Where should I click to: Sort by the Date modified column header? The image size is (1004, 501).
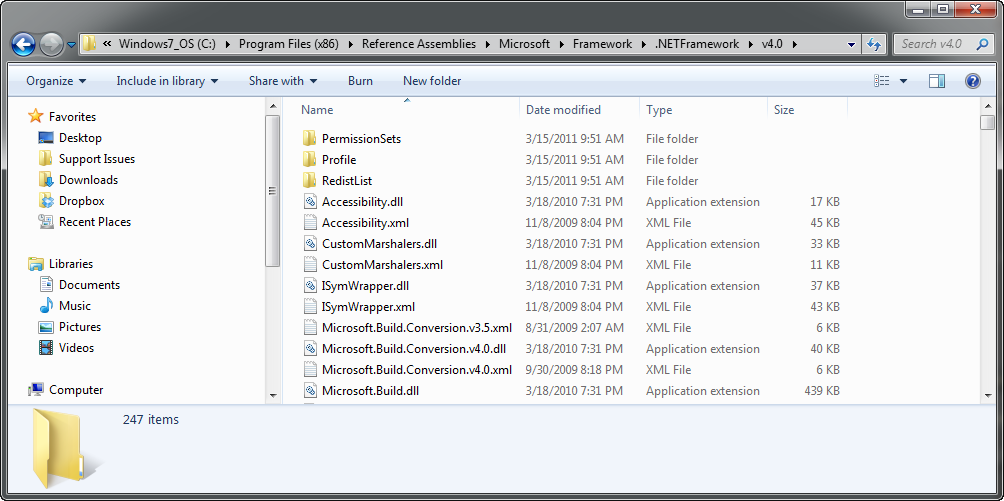(563, 110)
